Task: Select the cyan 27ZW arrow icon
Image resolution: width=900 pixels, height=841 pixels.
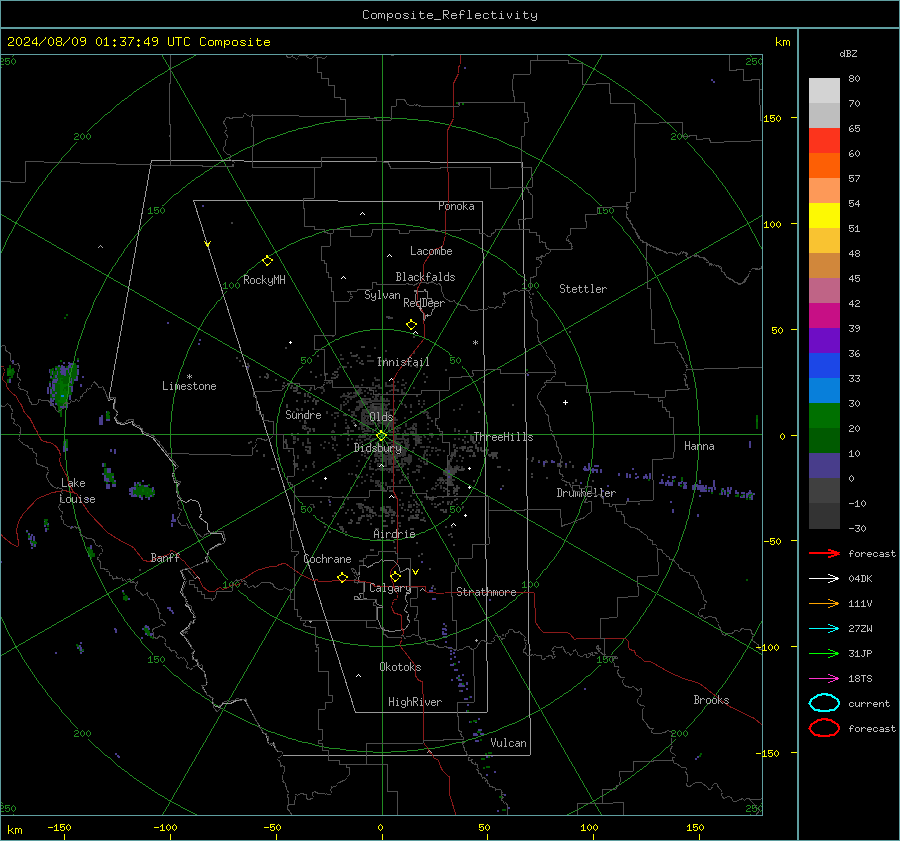Action: point(824,629)
